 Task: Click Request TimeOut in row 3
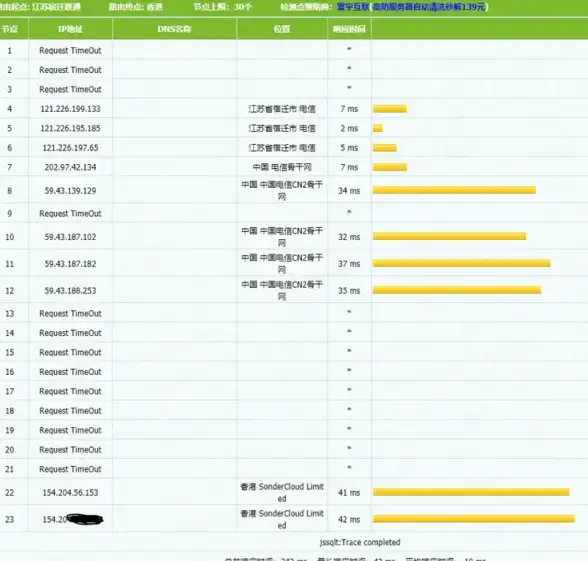pos(70,90)
